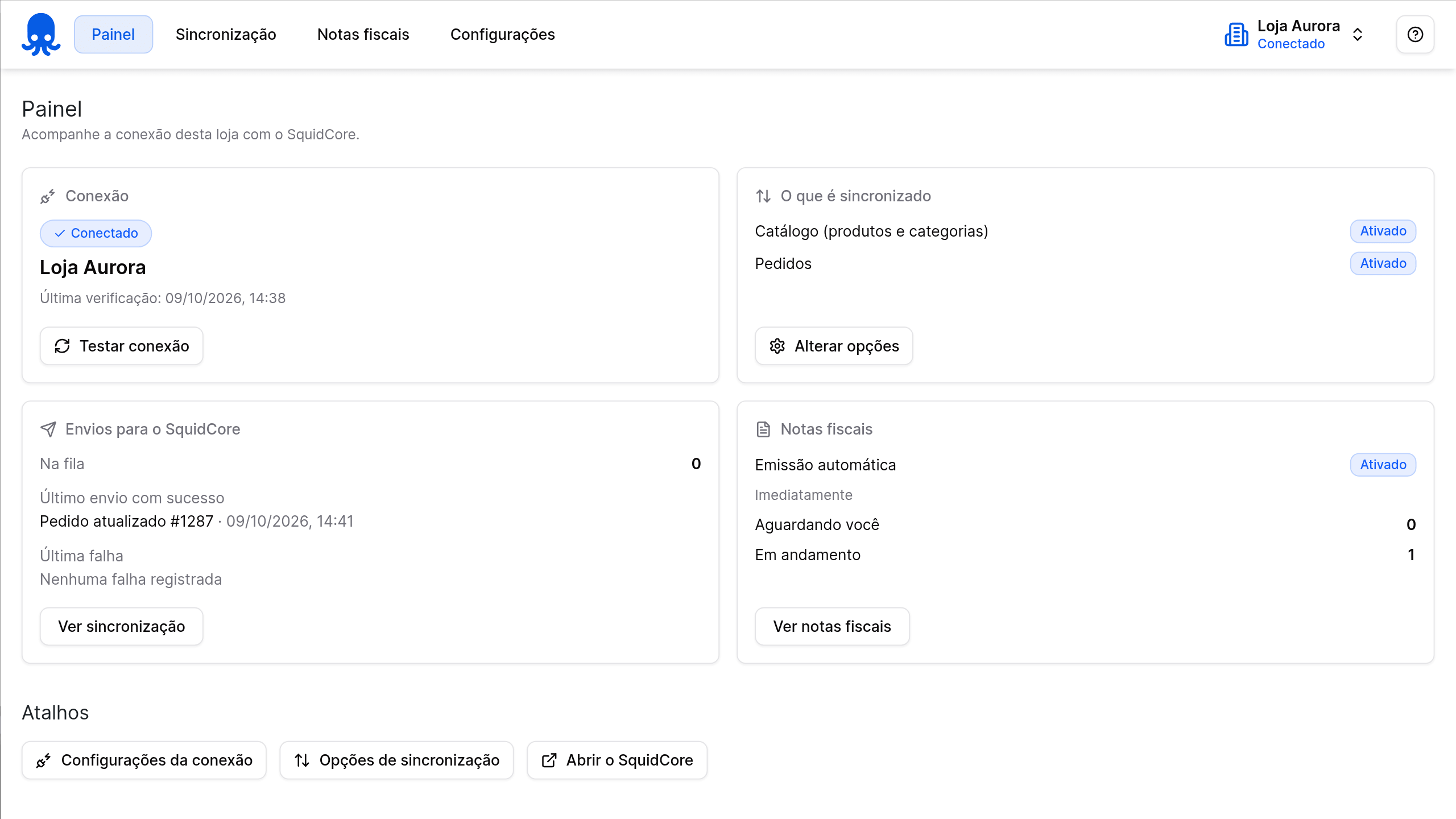
Task: Click the Ativado badge for Emissão automática
Action: (1383, 465)
